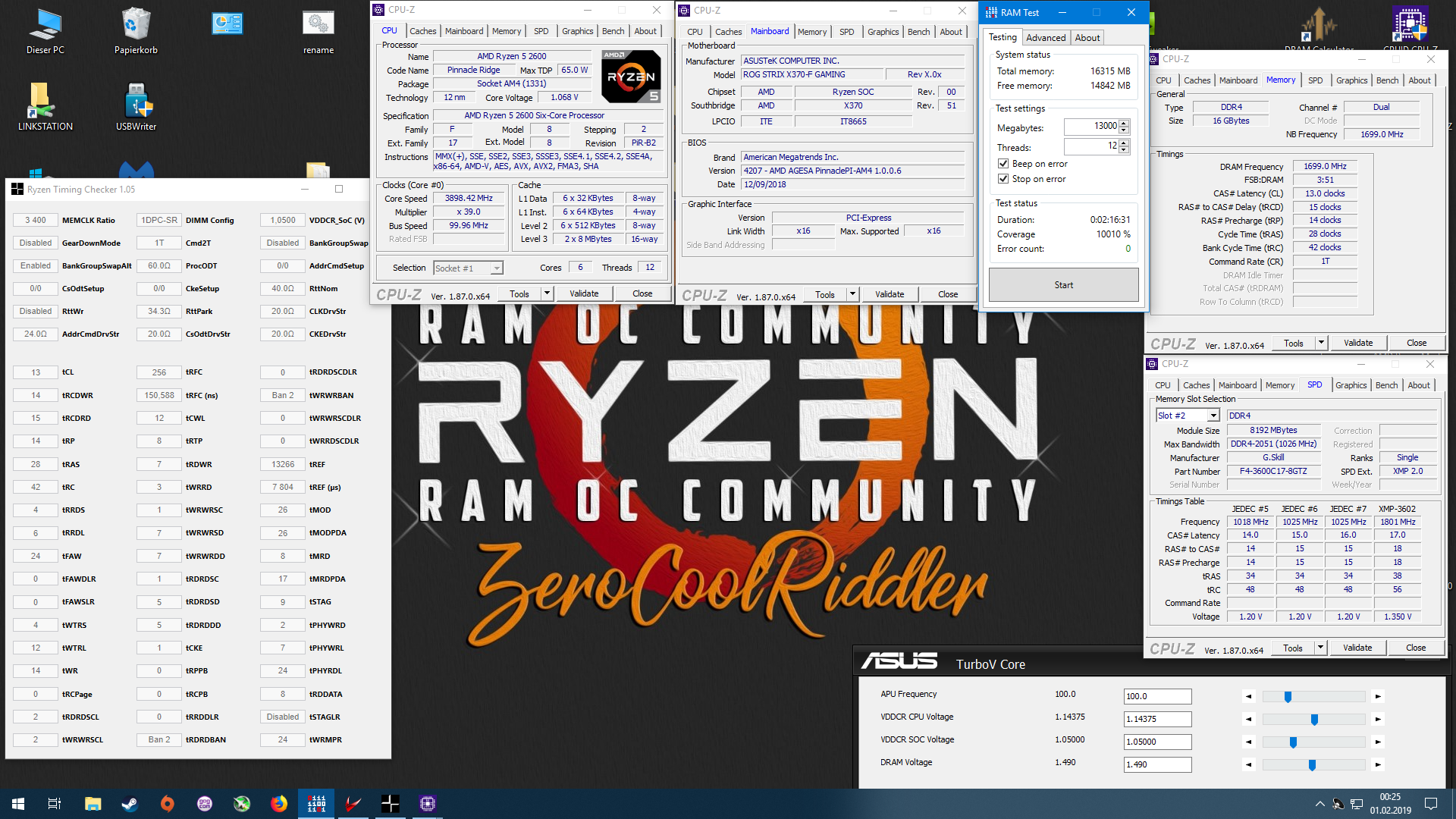This screenshot has height=819, width=1456.
Task: Switch to Mainboard tab in CPU-Z SPD window
Action: (1237, 385)
